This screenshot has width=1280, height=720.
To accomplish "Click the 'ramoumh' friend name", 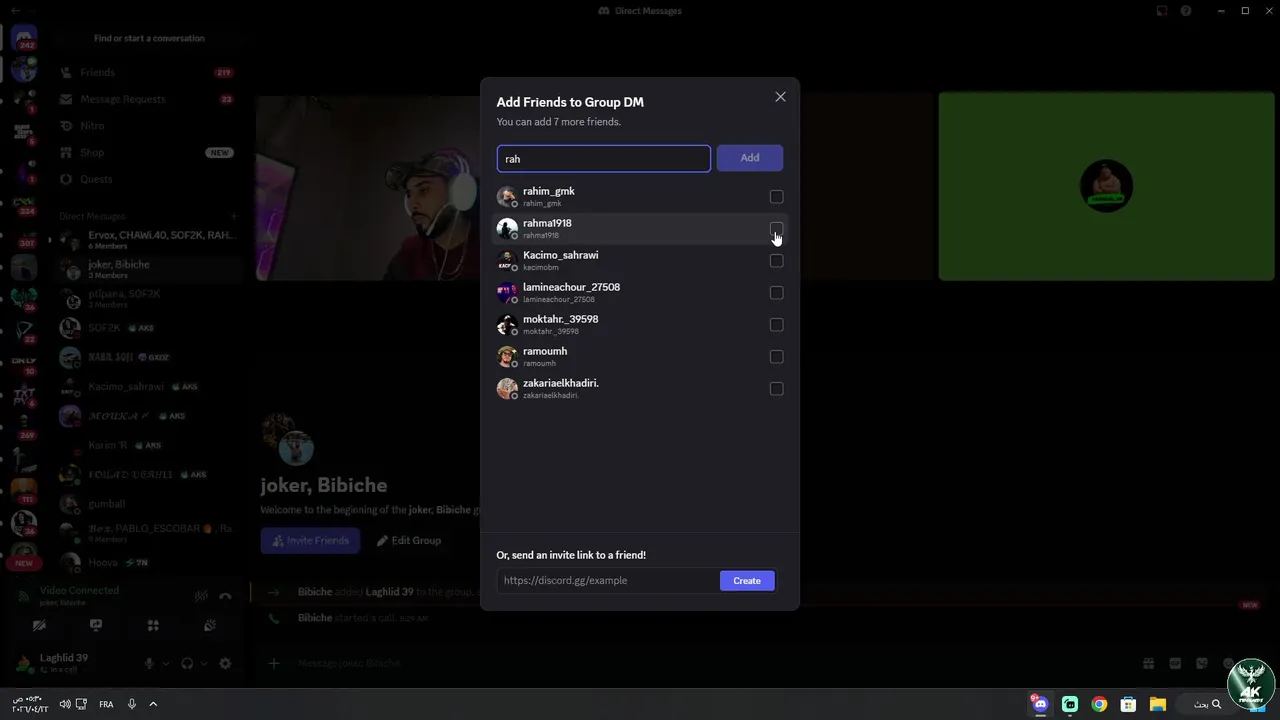I will (x=545, y=351).
